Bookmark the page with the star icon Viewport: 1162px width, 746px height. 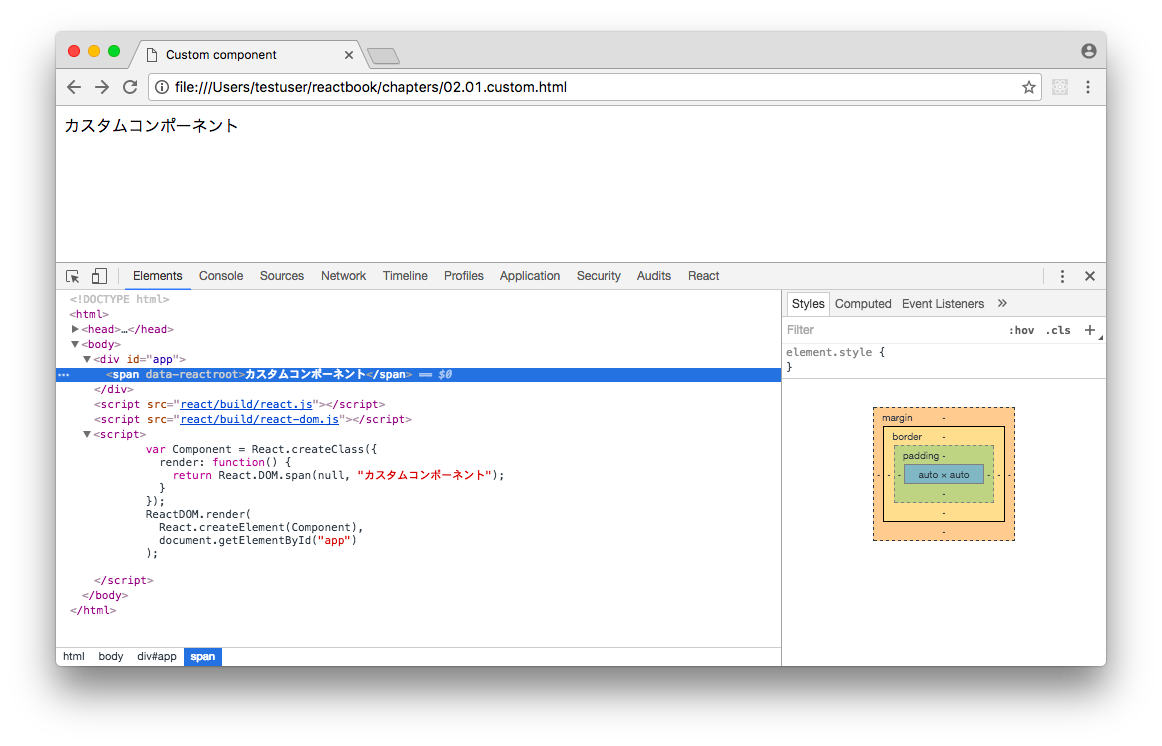pos(1029,87)
